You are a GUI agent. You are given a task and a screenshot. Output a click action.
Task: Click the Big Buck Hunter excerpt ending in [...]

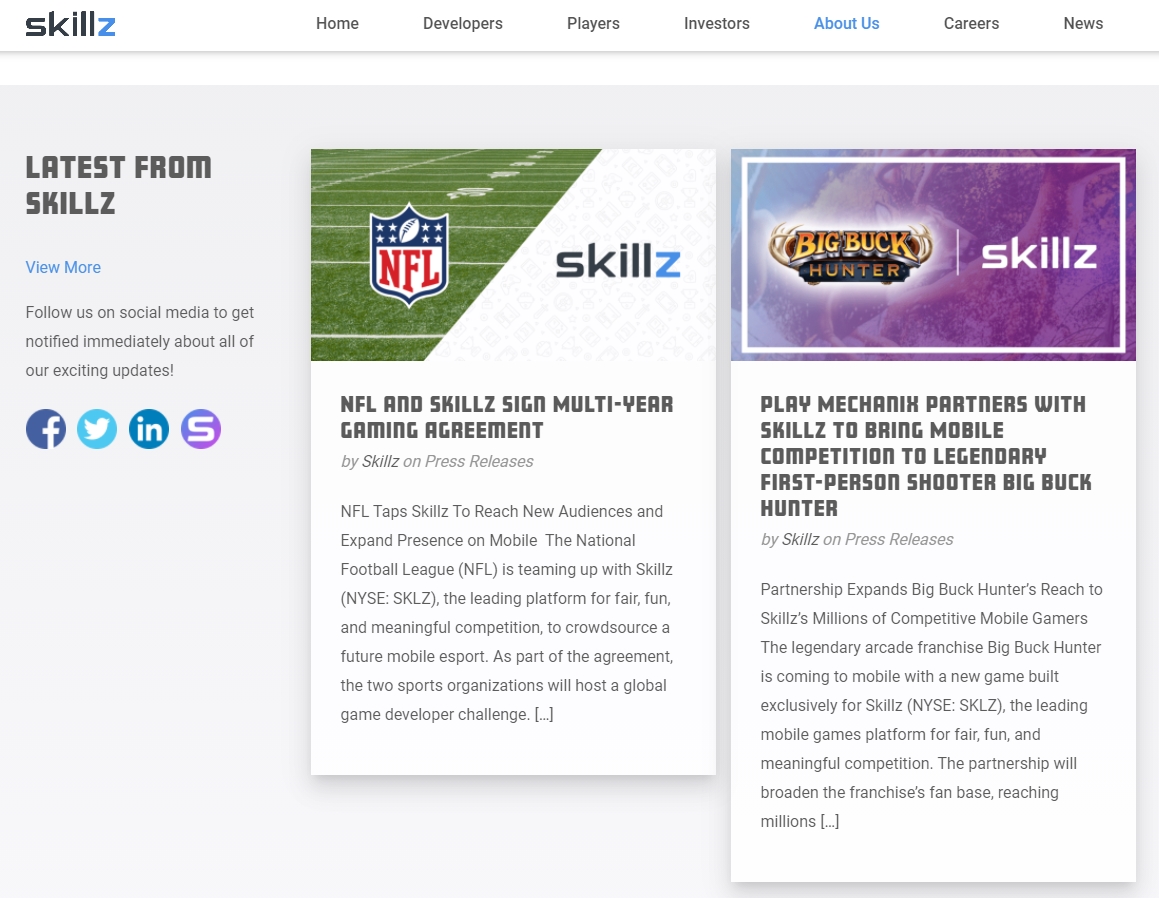tap(931, 705)
